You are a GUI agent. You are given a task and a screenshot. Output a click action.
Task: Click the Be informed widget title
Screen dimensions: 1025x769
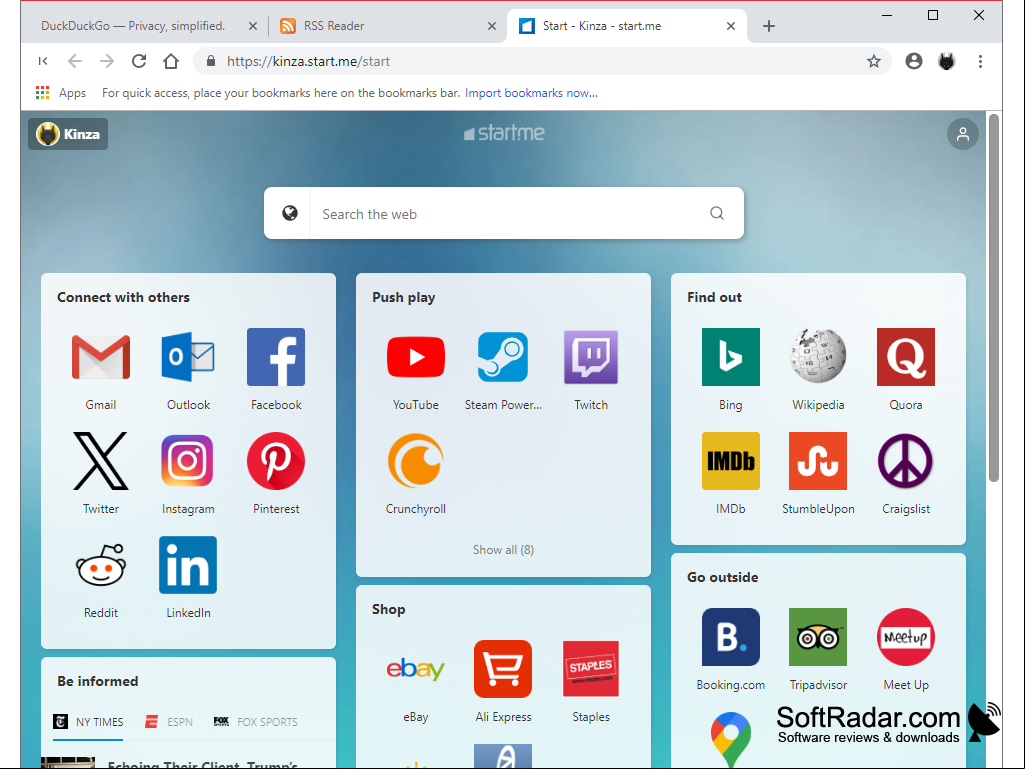click(98, 681)
